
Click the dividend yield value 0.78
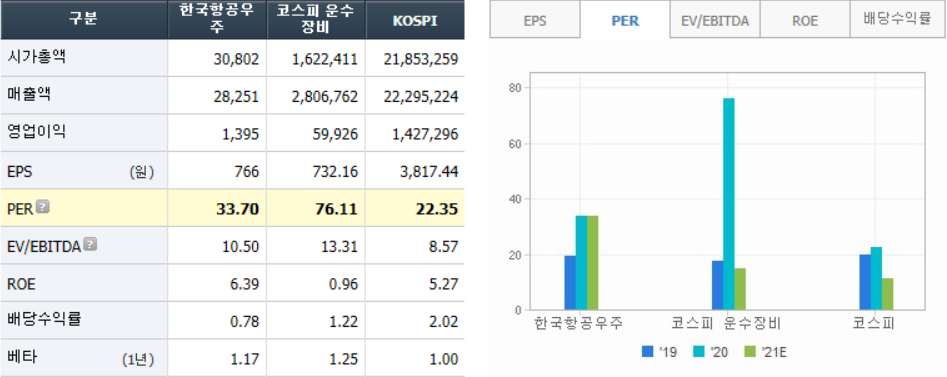[245, 321]
